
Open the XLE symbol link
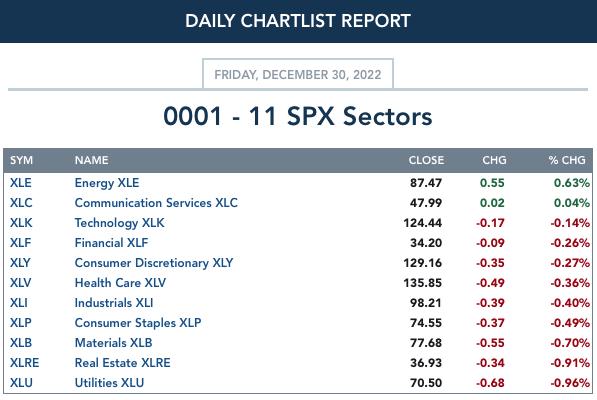coord(21,183)
